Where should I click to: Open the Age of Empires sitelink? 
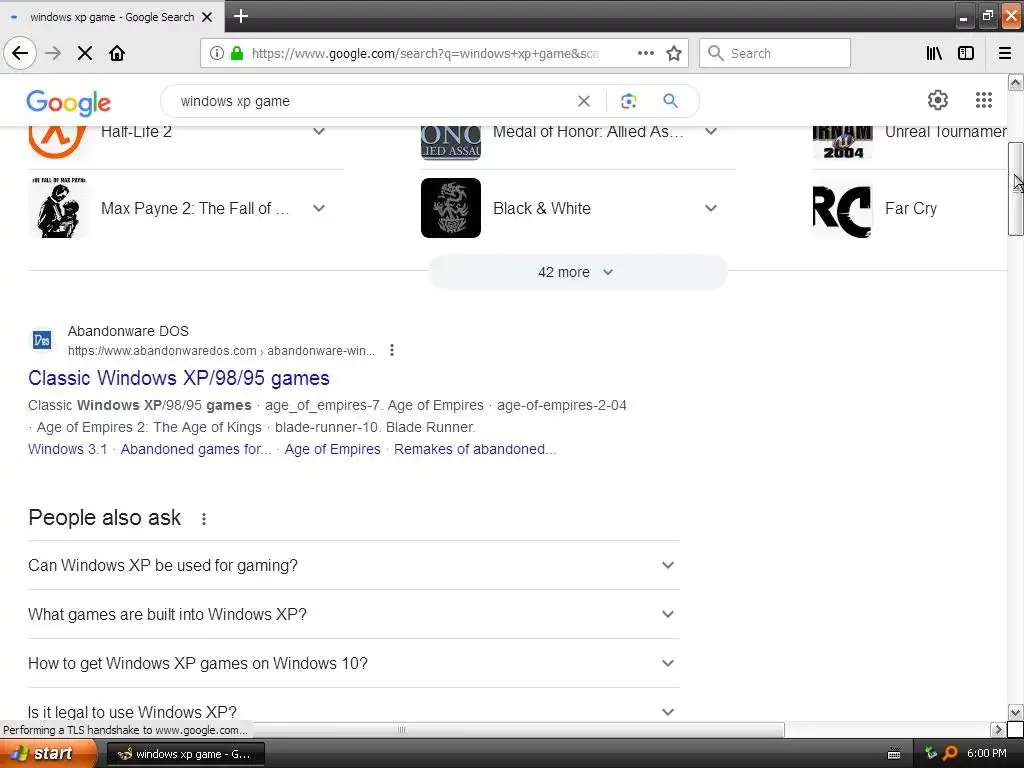point(332,449)
